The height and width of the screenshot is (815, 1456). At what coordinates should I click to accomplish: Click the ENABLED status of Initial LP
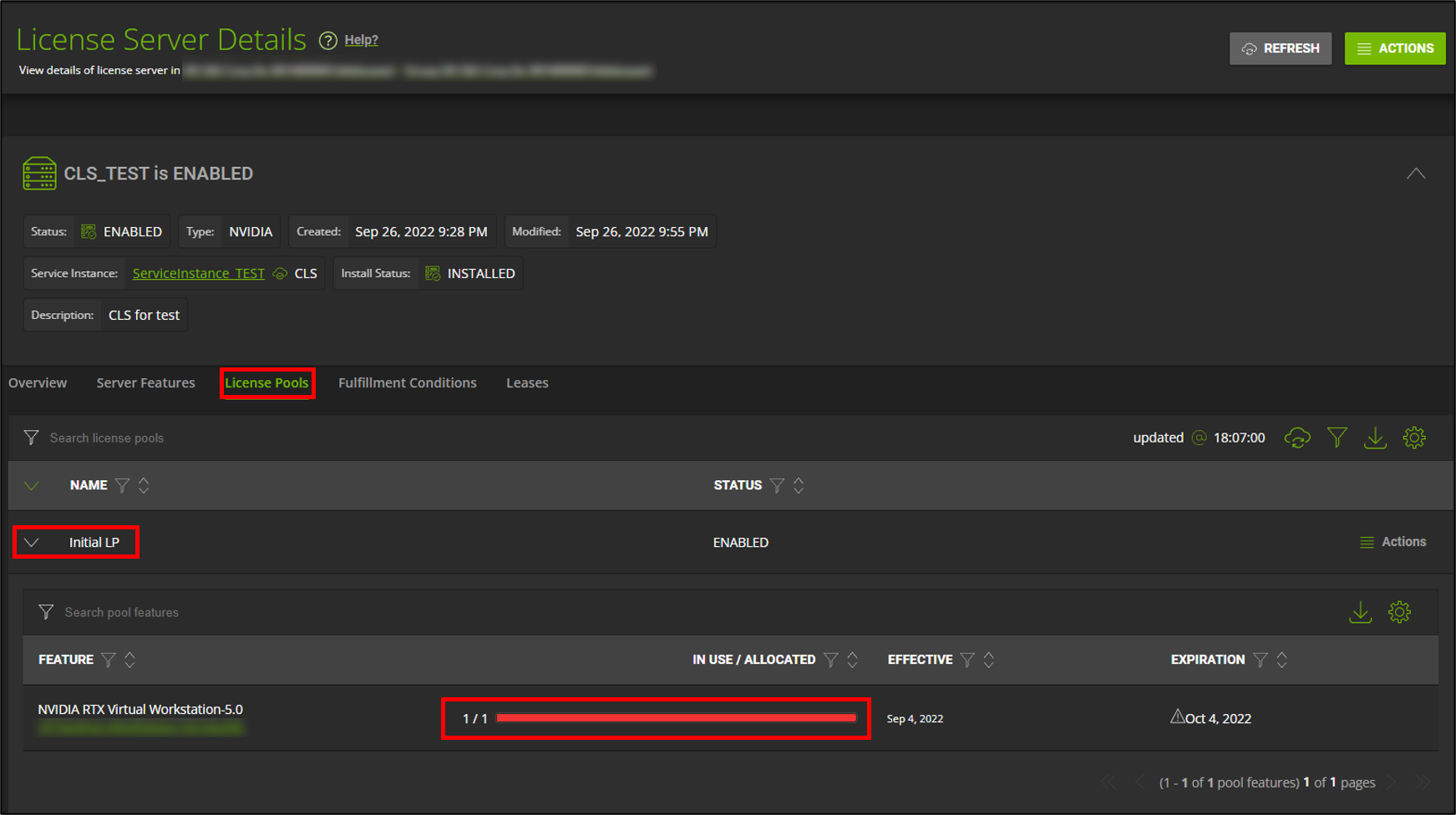740,543
